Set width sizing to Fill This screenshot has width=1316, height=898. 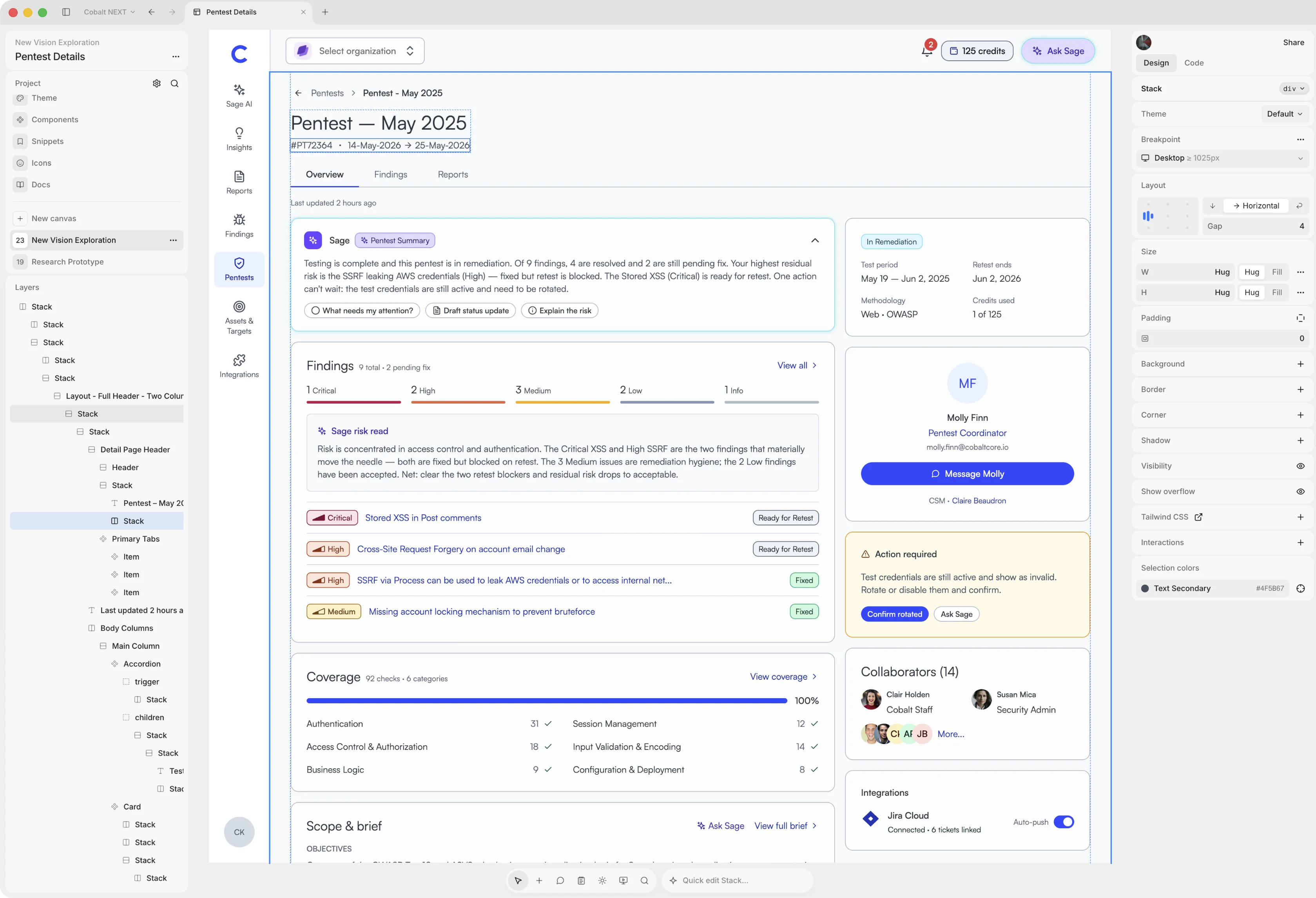coord(1276,272)
